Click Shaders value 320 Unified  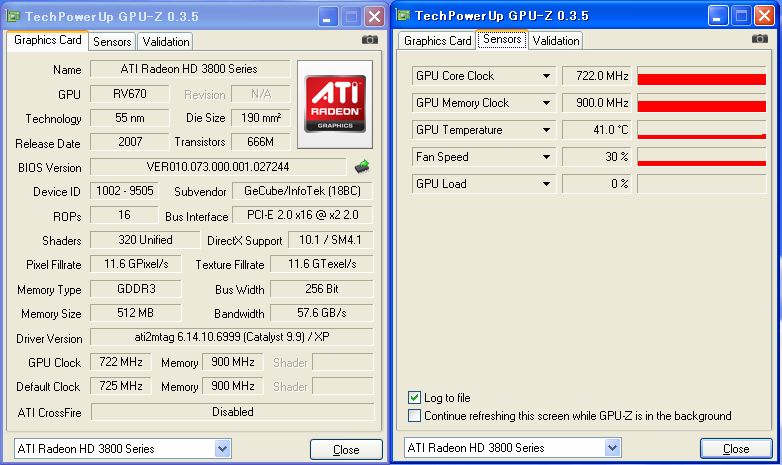click(145, 240)
